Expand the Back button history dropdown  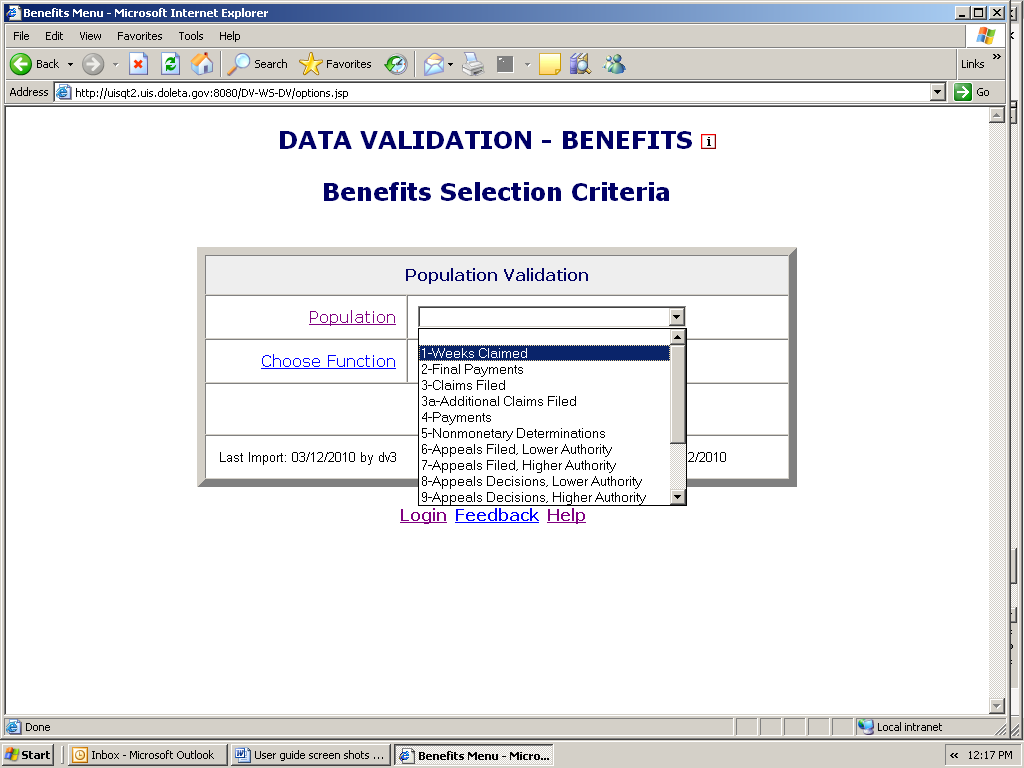tap(71, 65)
